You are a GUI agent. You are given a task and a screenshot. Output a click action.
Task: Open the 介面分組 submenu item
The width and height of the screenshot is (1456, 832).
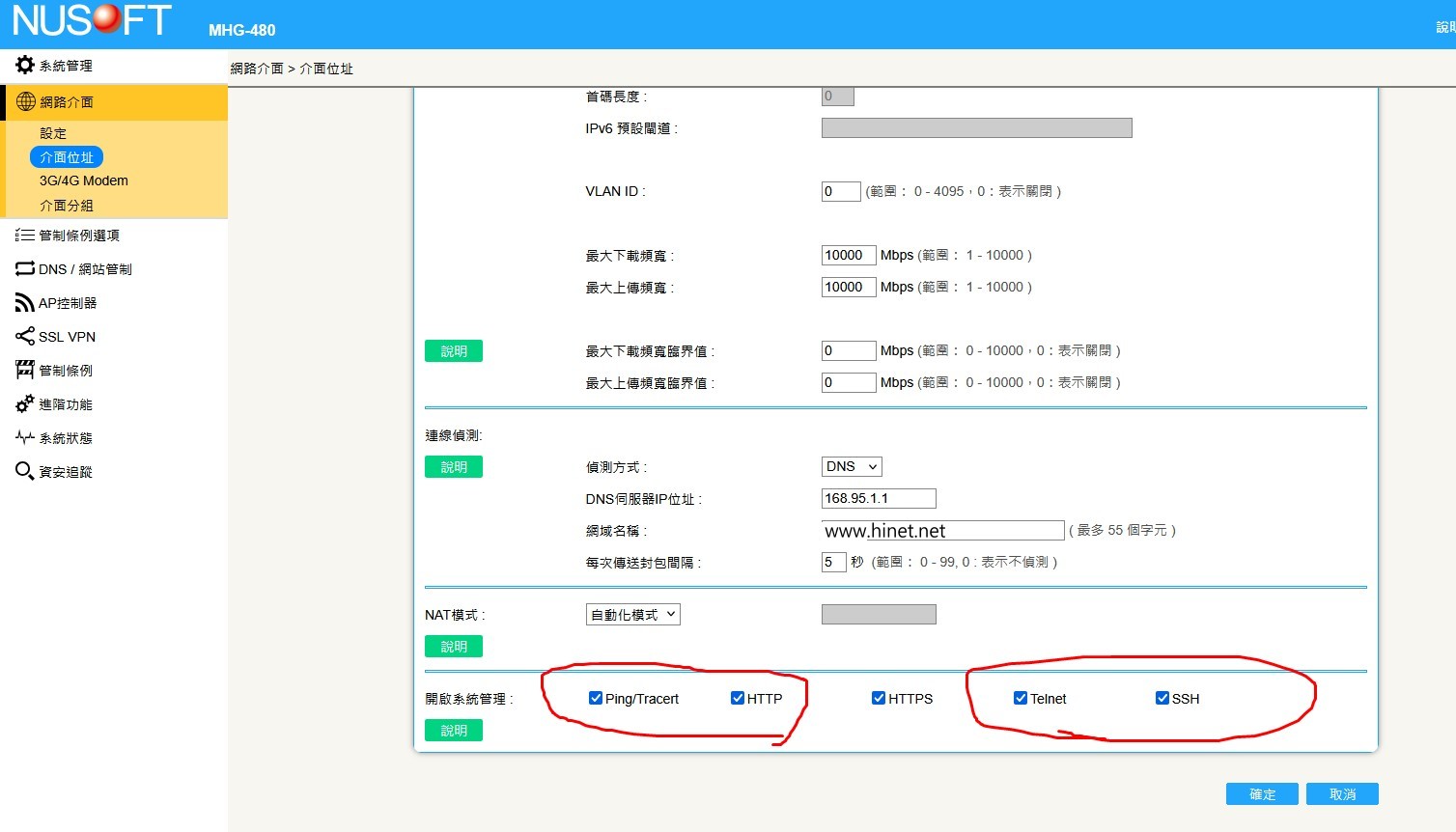click(67, 206)
